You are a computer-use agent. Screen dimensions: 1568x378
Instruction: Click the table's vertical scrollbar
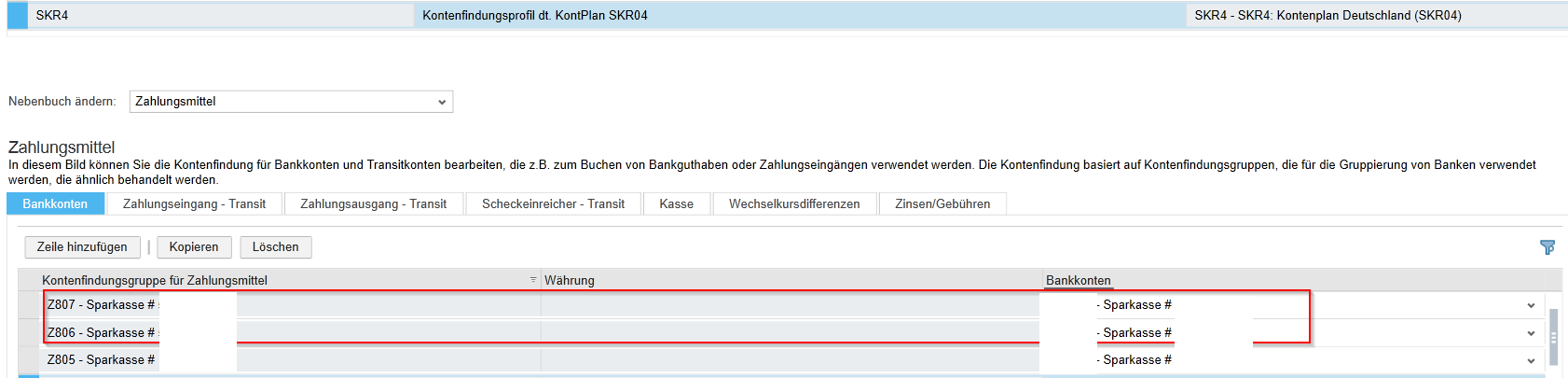[x=1553, y=336]
